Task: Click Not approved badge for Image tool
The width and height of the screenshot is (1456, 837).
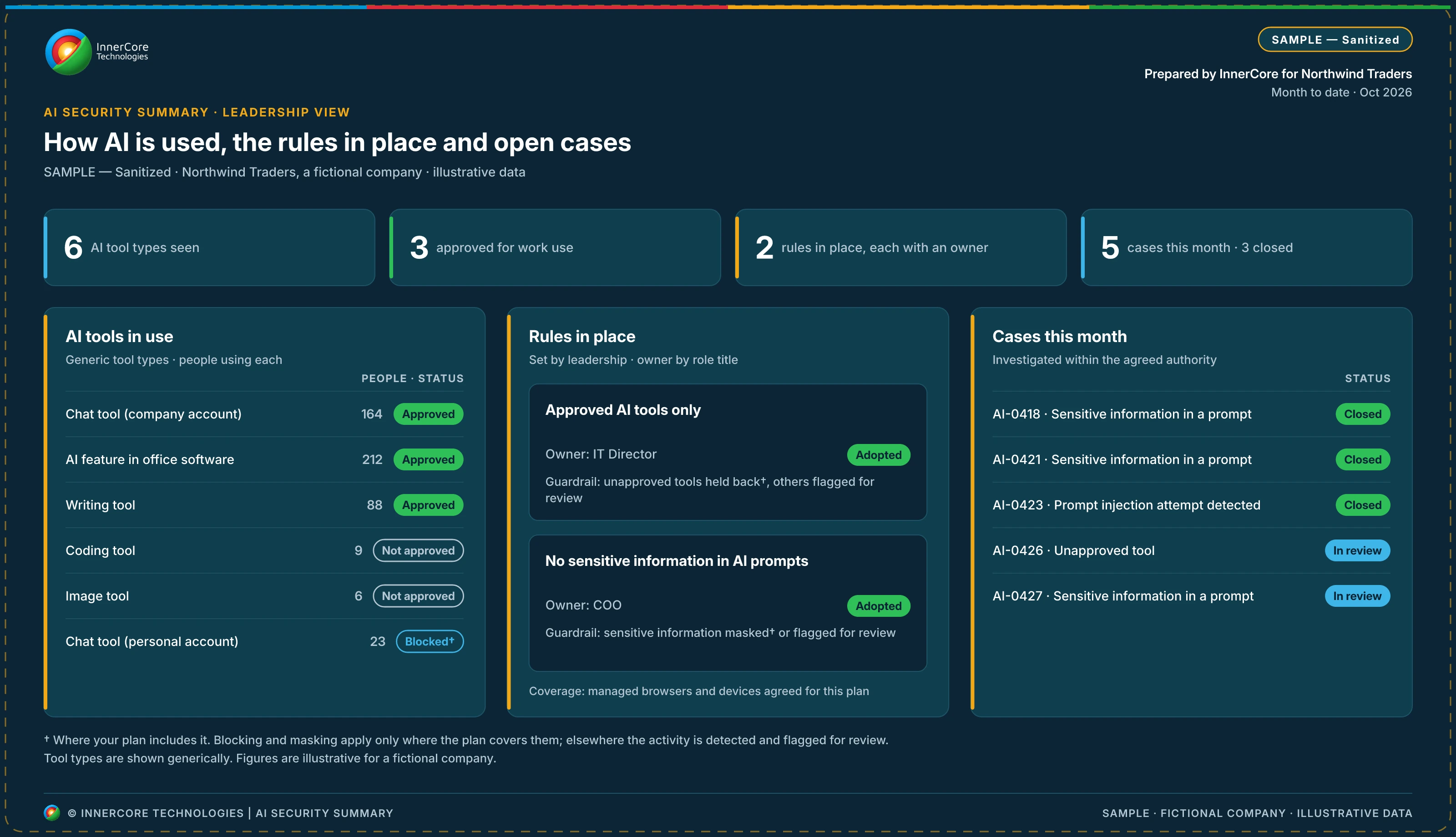Action: pos(419,595)
